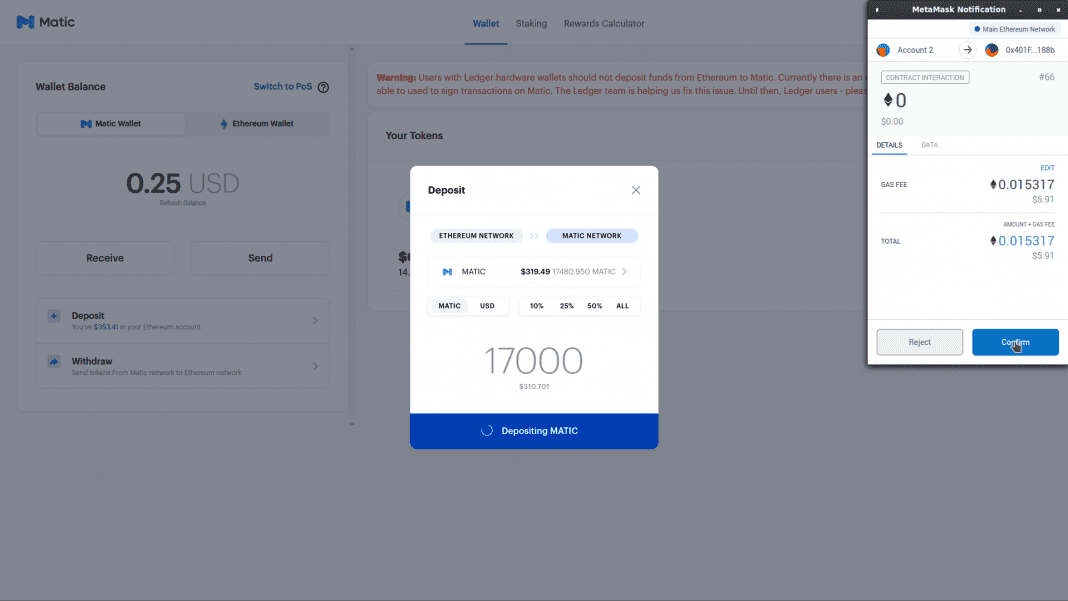This screenshot has width=1068, height=601.
Task: Switch to the DATA tab in MetaMask
Action: point(929,144)
